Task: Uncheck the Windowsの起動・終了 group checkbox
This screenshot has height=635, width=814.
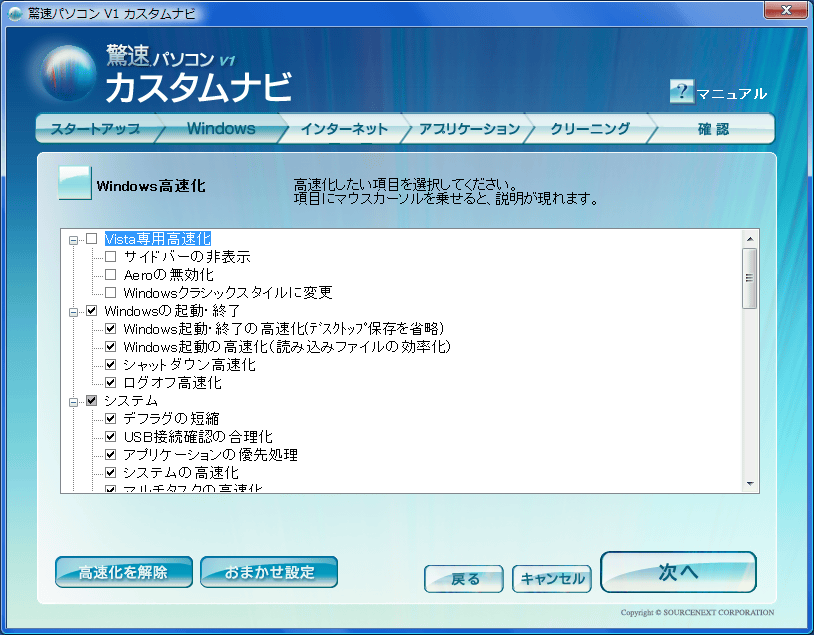Action: coord(91,310)
